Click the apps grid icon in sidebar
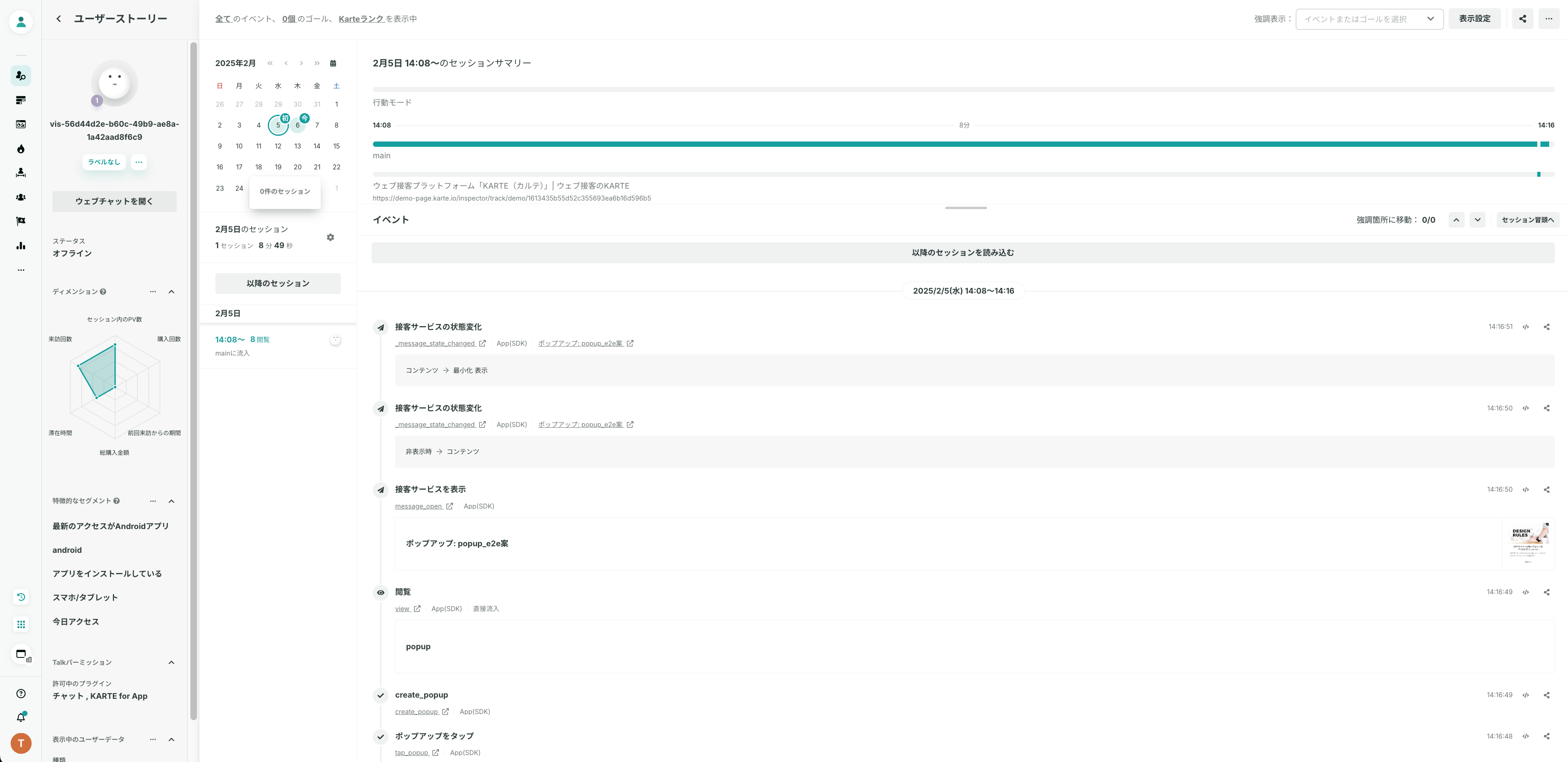Screen dimensions: 1568x762 pyautogui.click(x=21, y=625)
